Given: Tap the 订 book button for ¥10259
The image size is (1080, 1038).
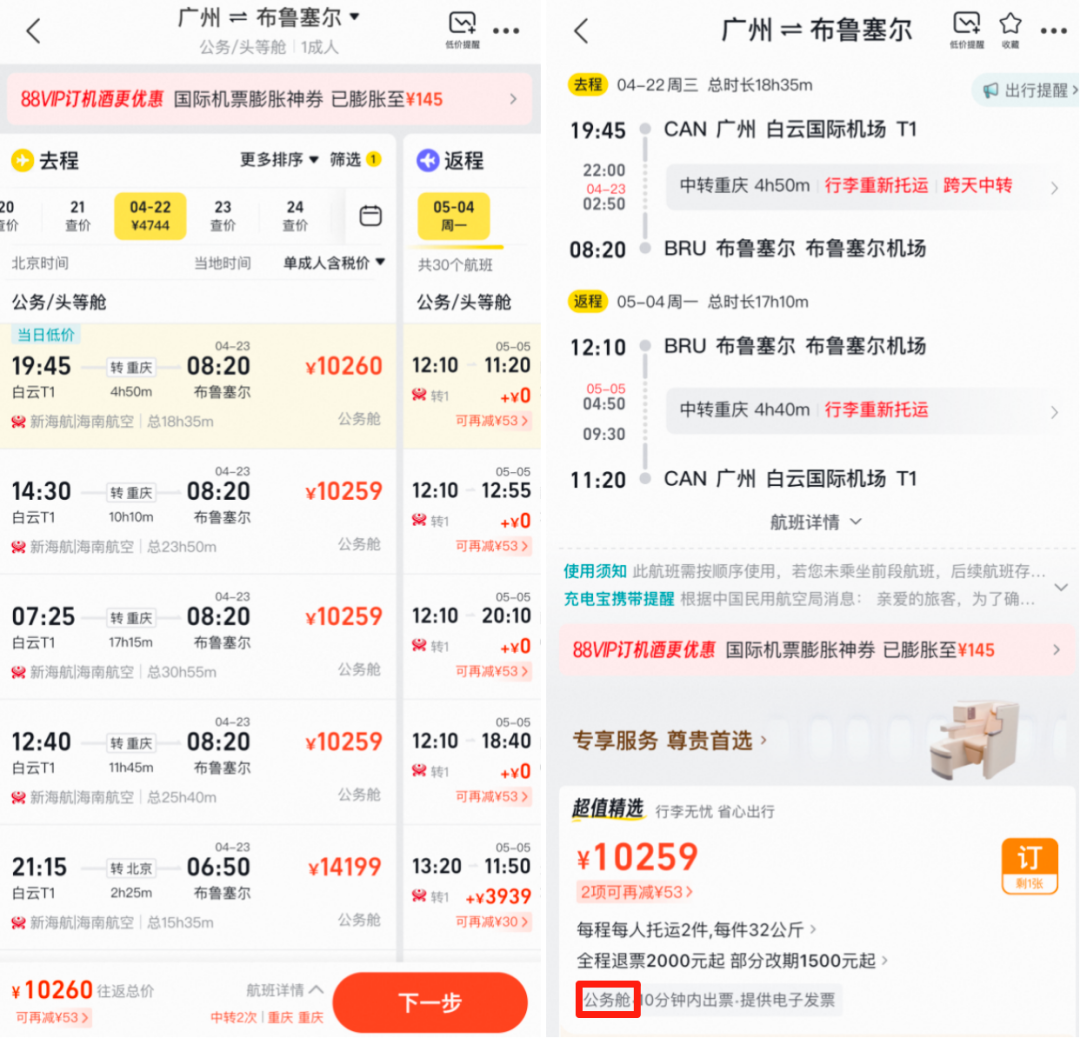Looking at the screenshot, I should click(x=1030, y=864).
